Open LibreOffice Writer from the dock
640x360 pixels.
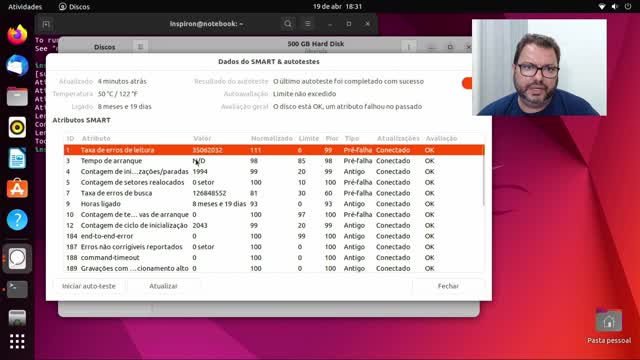tap(17, 158)
